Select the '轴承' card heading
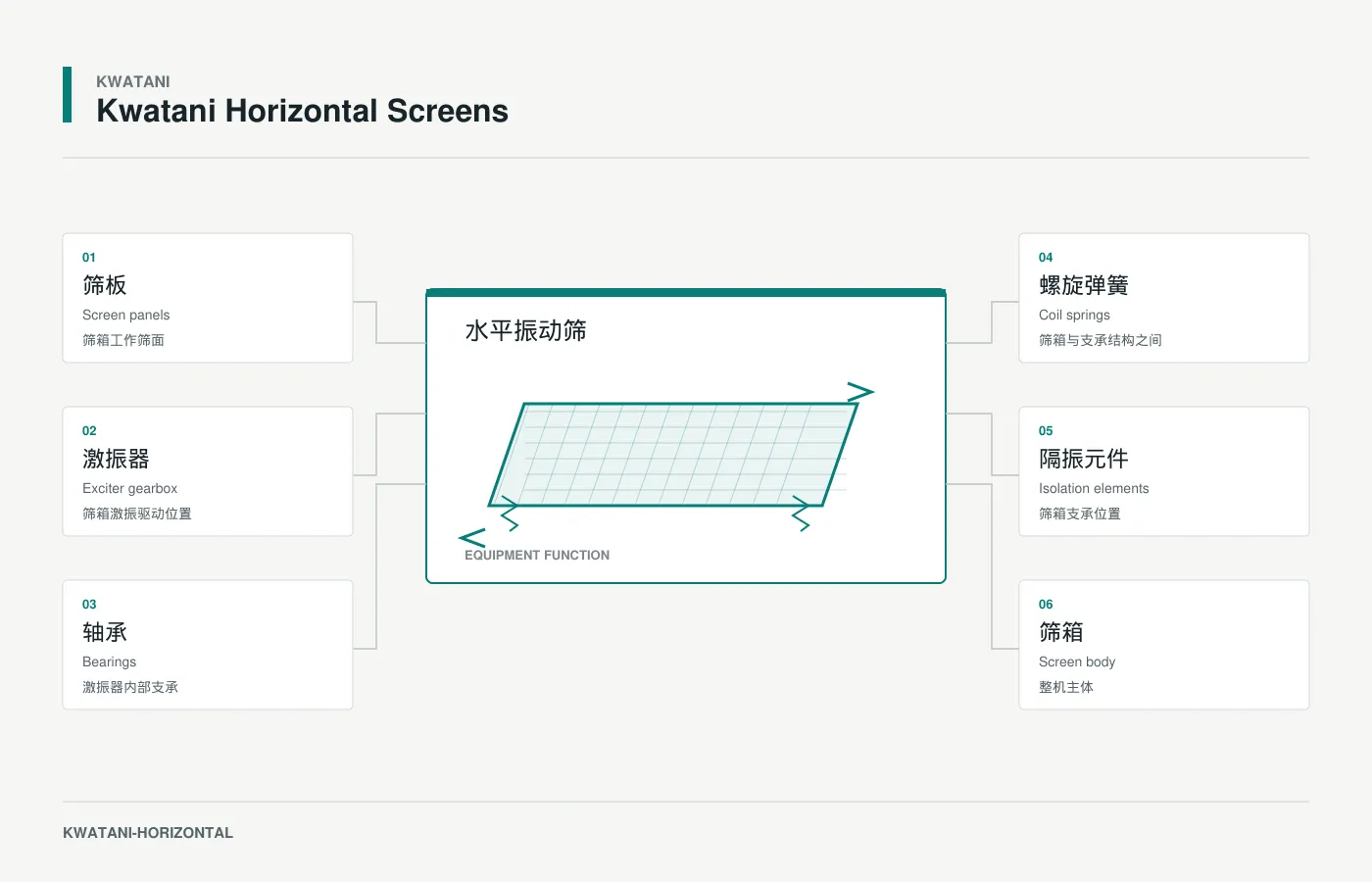Image resolution: width=1372 pixels, height=882 pixels. [x=105, y=632]
